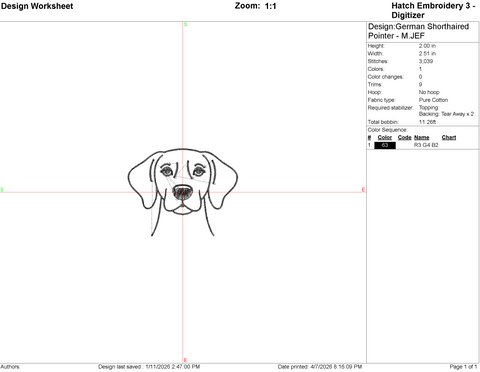Click the 'Design Worksheet' title text
The image size is (480, 372).
click(x=37, y=6)
